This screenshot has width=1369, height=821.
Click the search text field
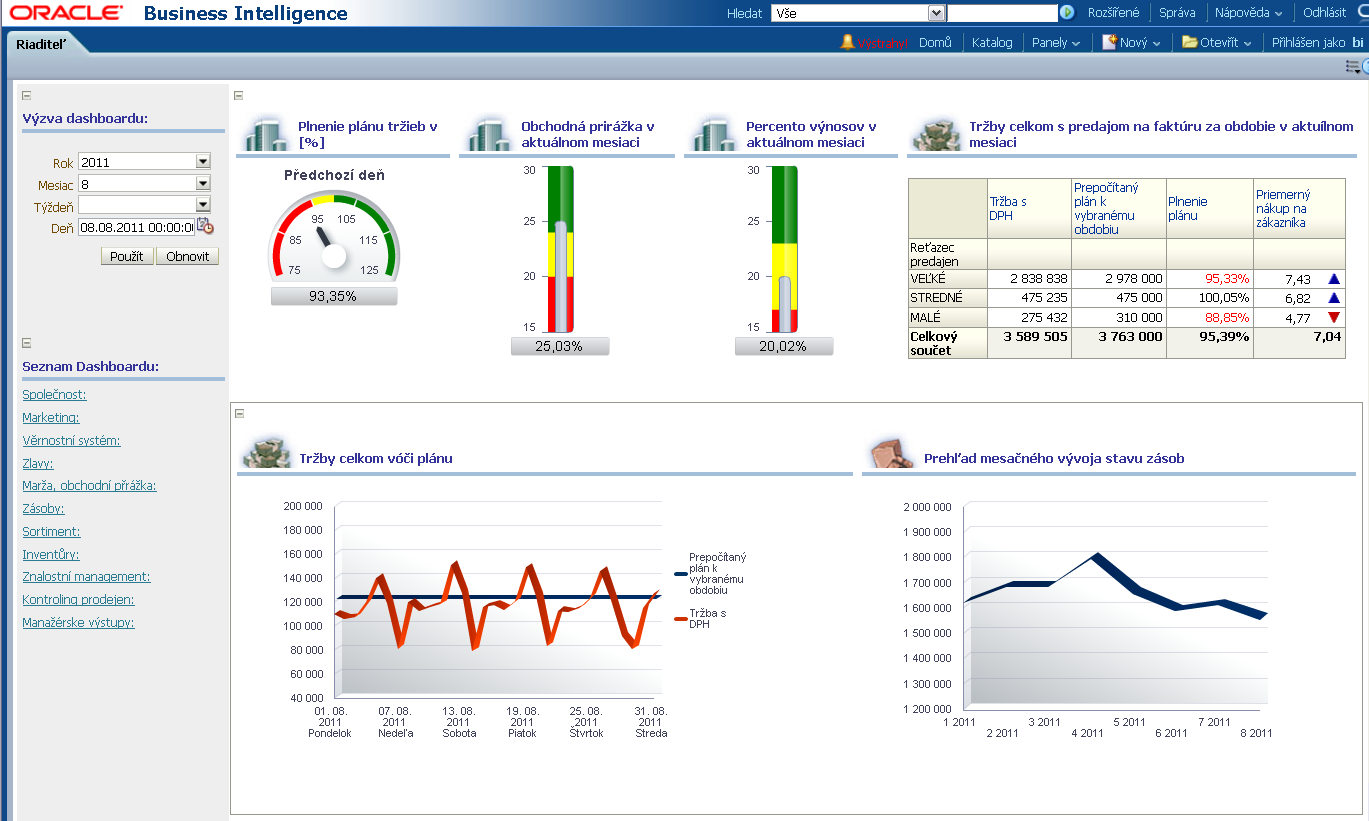[x=1002, y=13]
